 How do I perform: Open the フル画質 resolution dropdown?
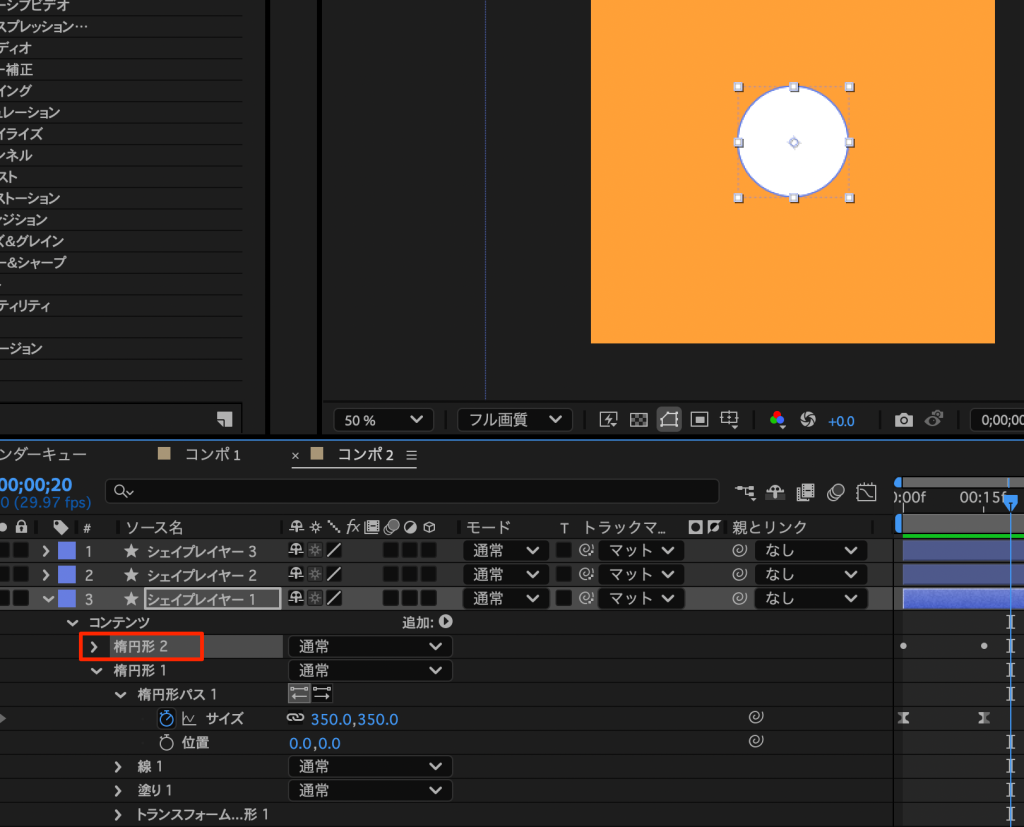[x=514, y=421]
